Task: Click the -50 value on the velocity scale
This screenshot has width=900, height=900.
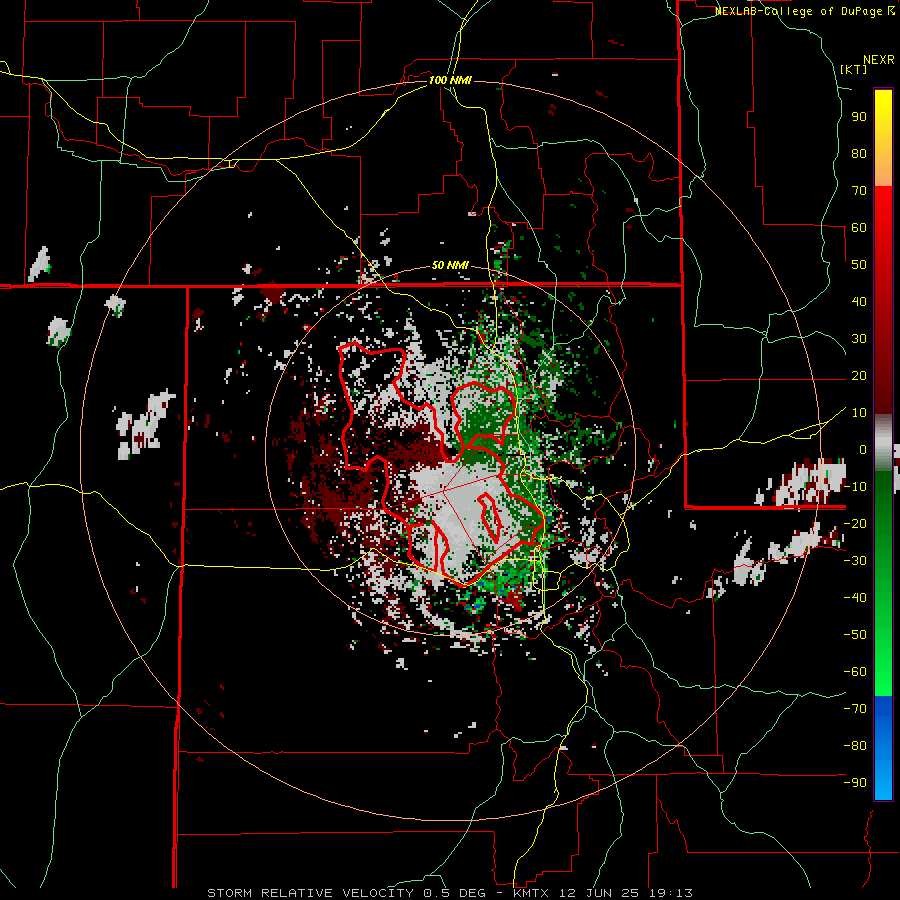Action: point(855,635)
